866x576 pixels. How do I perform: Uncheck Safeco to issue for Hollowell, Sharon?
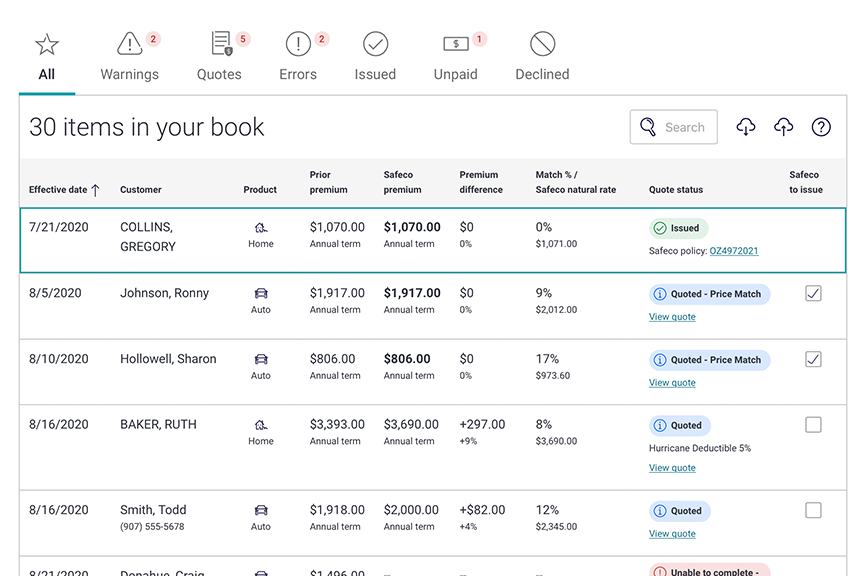pos(813,359)
